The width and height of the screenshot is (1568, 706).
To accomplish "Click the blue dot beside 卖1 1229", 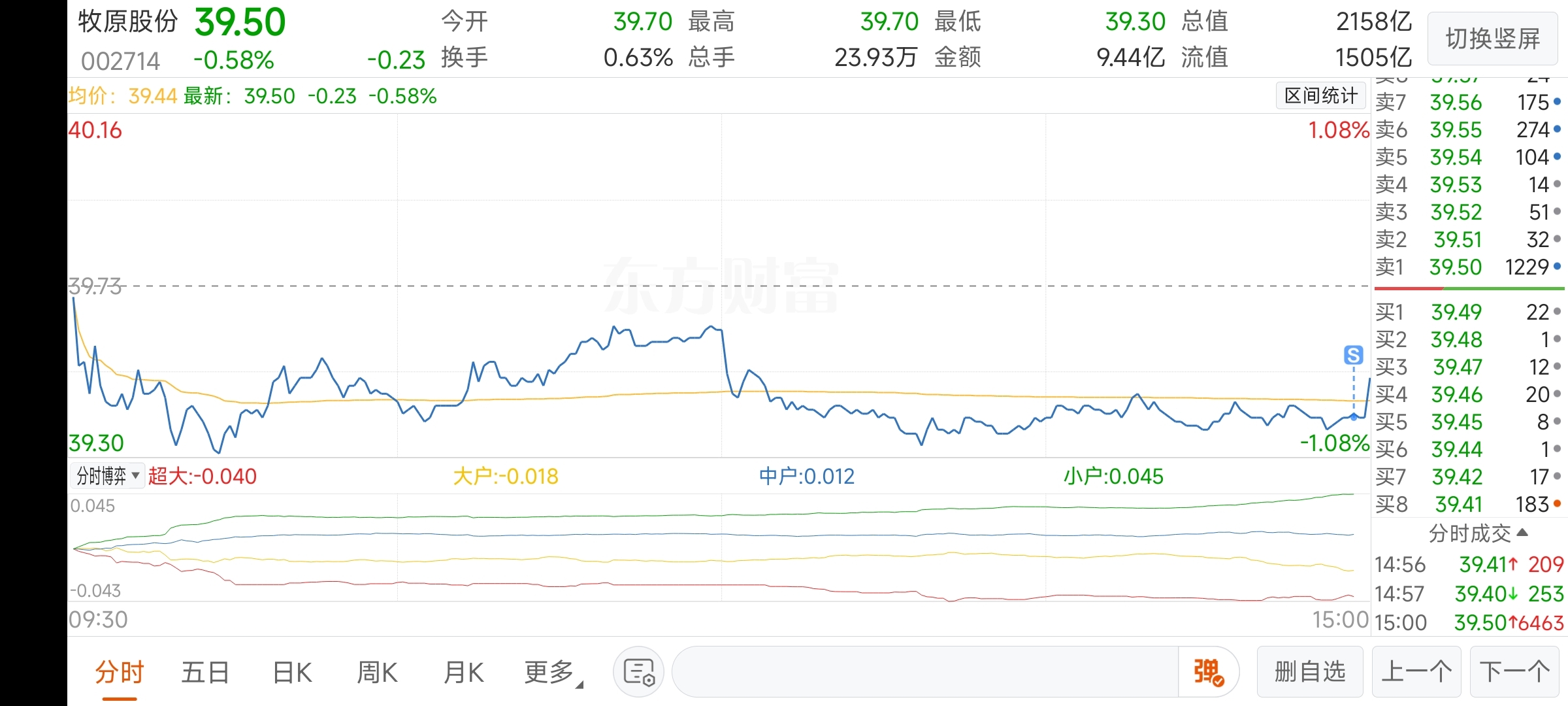I will 1558,267.
